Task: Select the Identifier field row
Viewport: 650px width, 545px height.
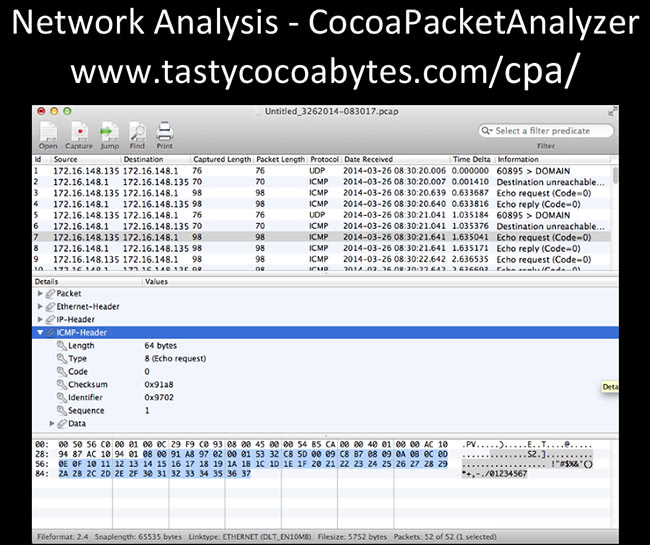Action: click(325, 397)
